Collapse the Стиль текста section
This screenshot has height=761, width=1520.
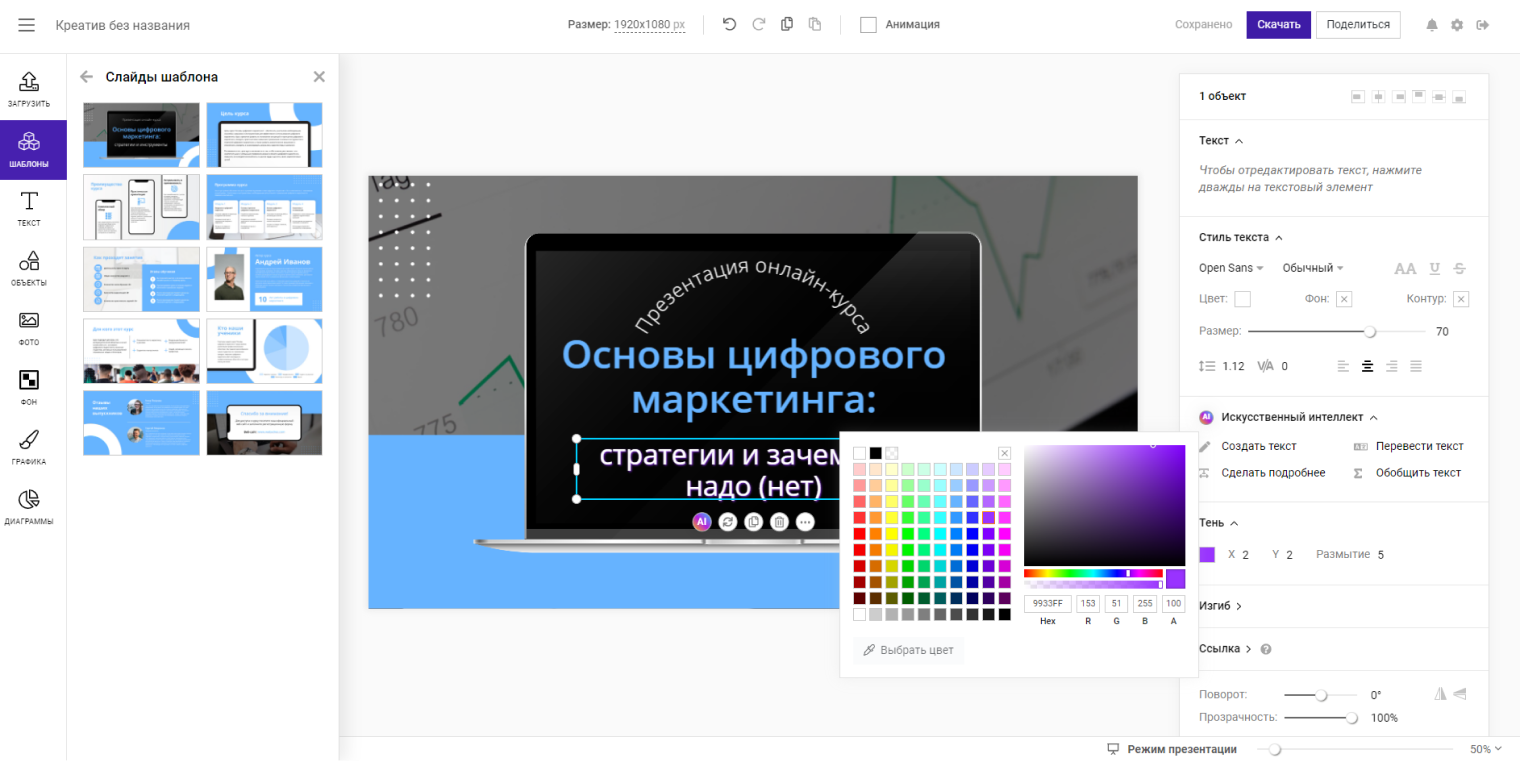[1241, 237]
